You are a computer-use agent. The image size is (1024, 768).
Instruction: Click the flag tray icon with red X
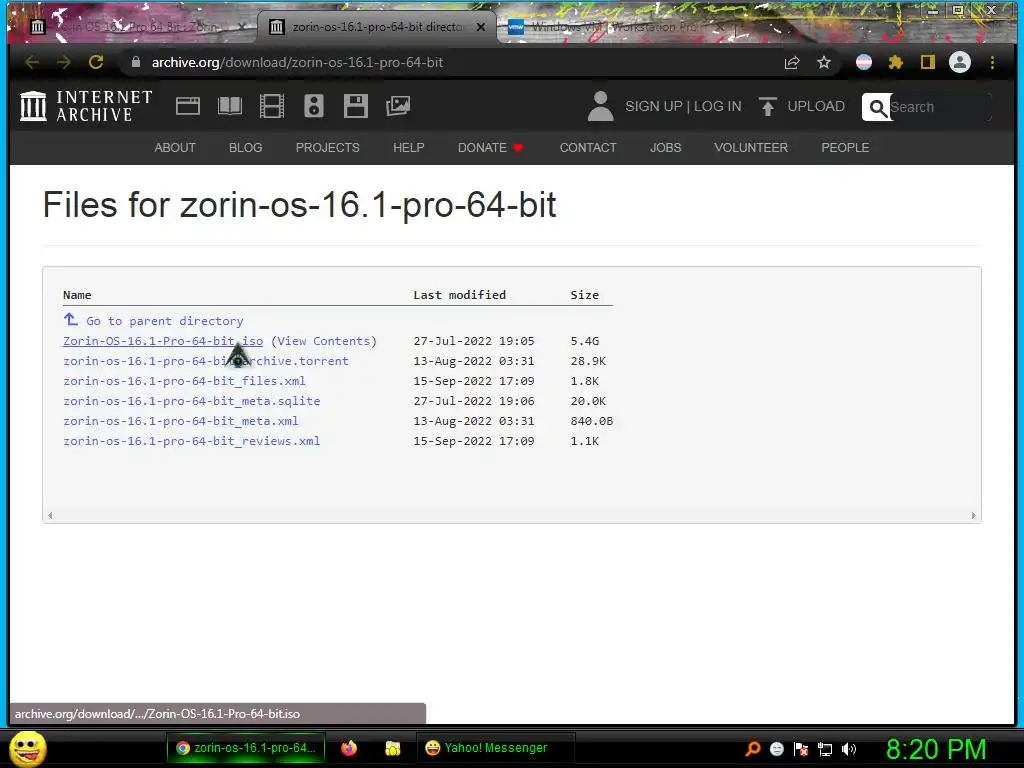(x=801, y=749)
